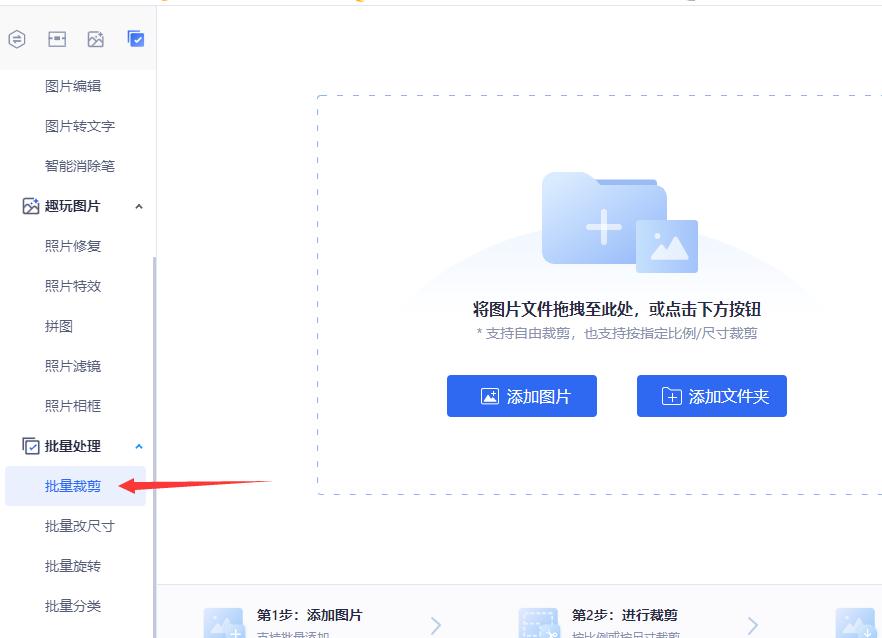Collapse the 批量处理 section
882x638 pixels.
pos(139,446)
